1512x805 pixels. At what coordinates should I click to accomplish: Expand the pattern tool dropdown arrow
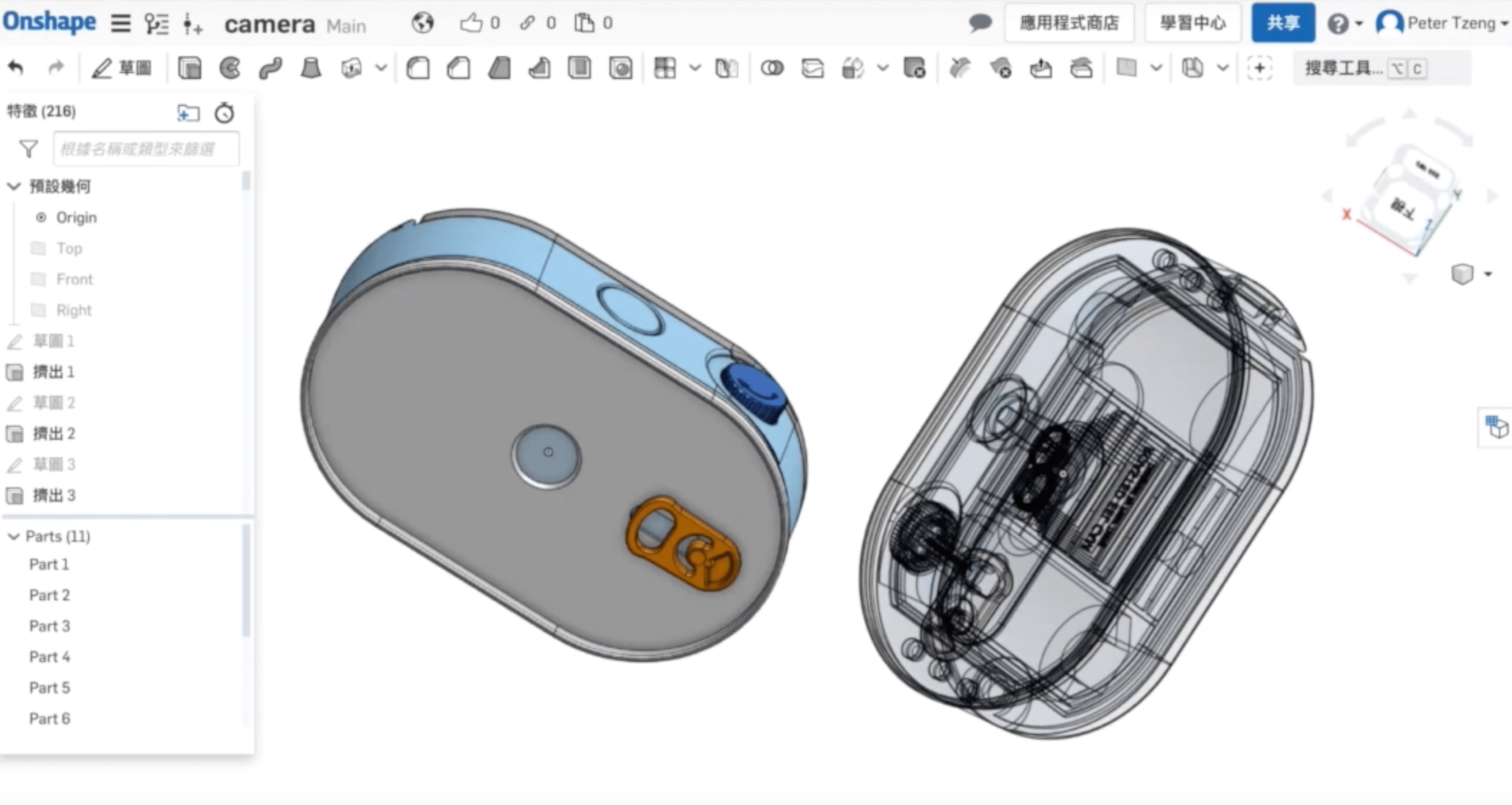tap(695, 69)
